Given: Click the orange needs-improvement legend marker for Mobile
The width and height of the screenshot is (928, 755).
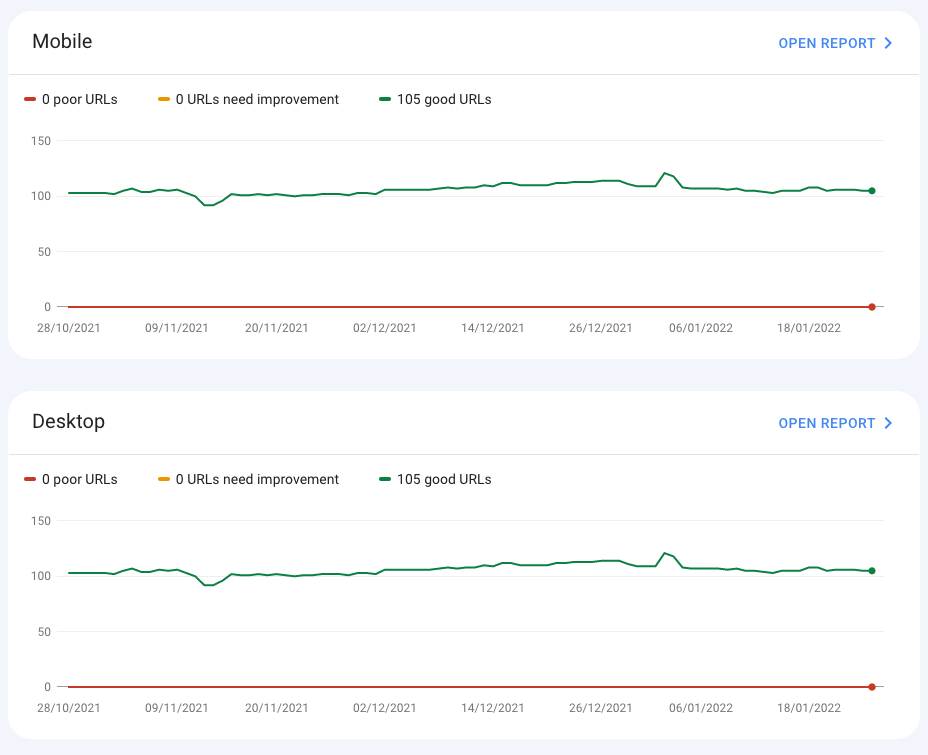Looking at the screenshot, I should tap(163, 99).
